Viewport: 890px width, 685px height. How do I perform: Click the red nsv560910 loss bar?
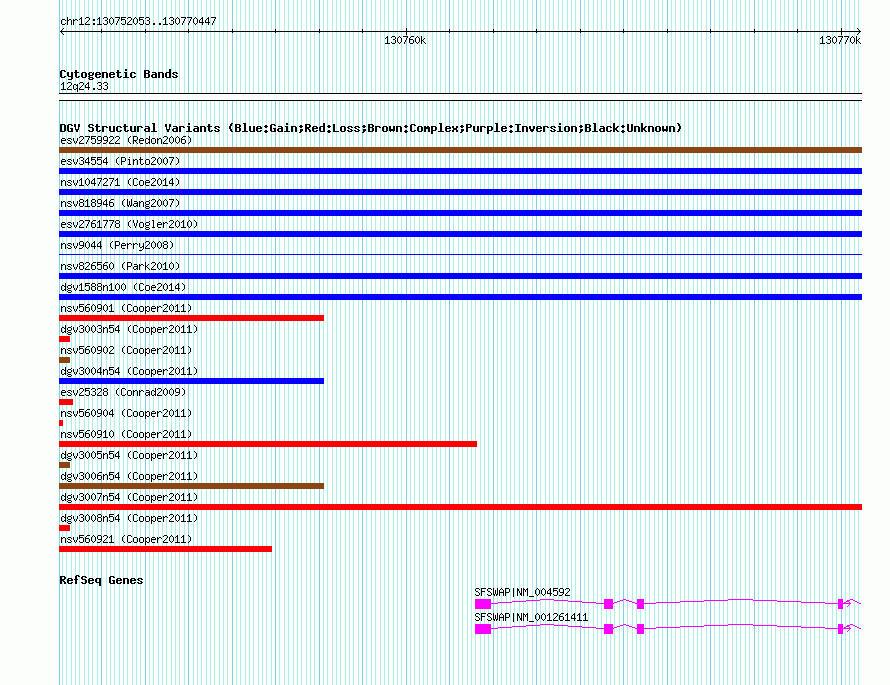click(x=268, y=444)
